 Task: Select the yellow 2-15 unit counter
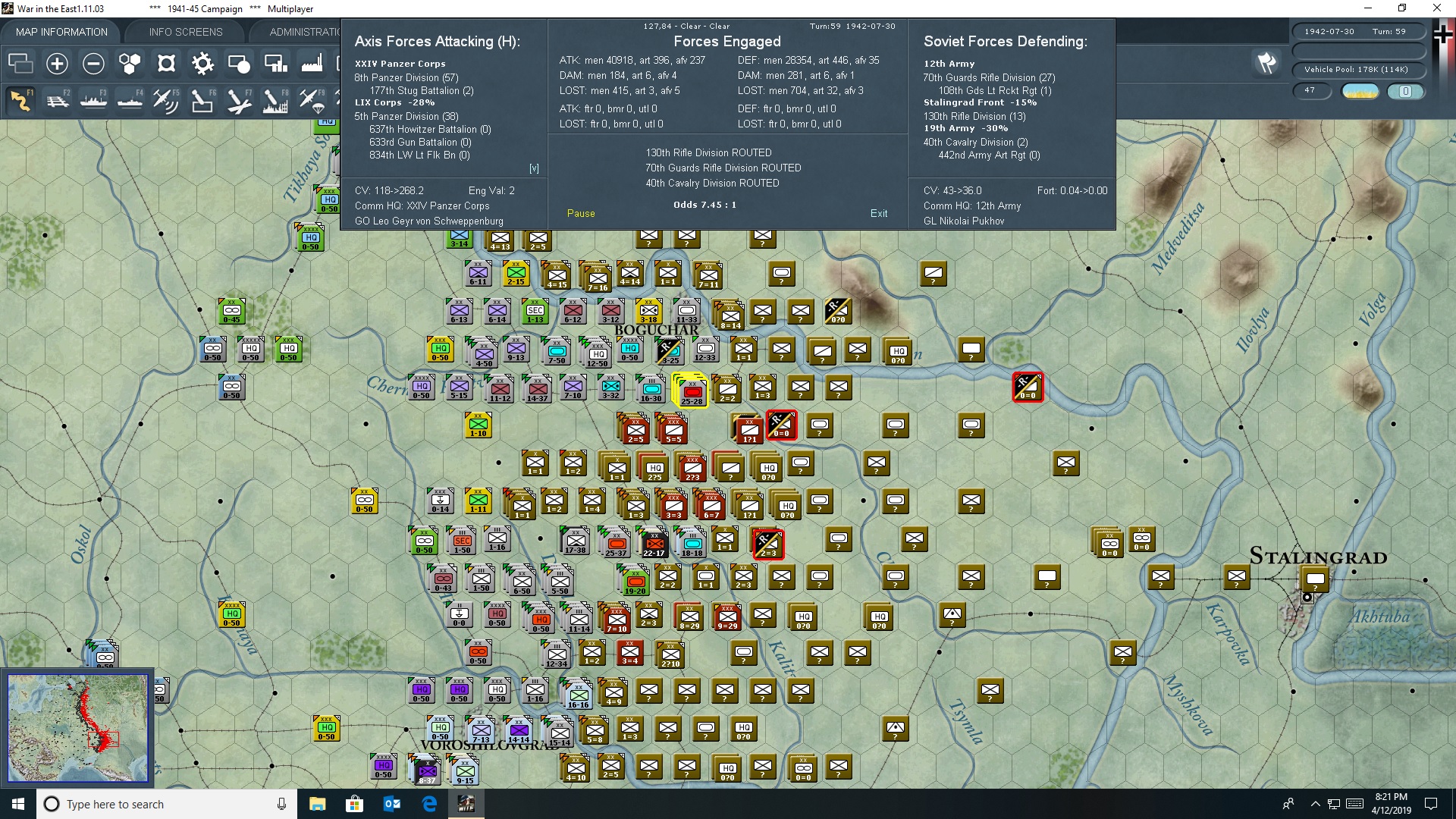tap(516, 273)
